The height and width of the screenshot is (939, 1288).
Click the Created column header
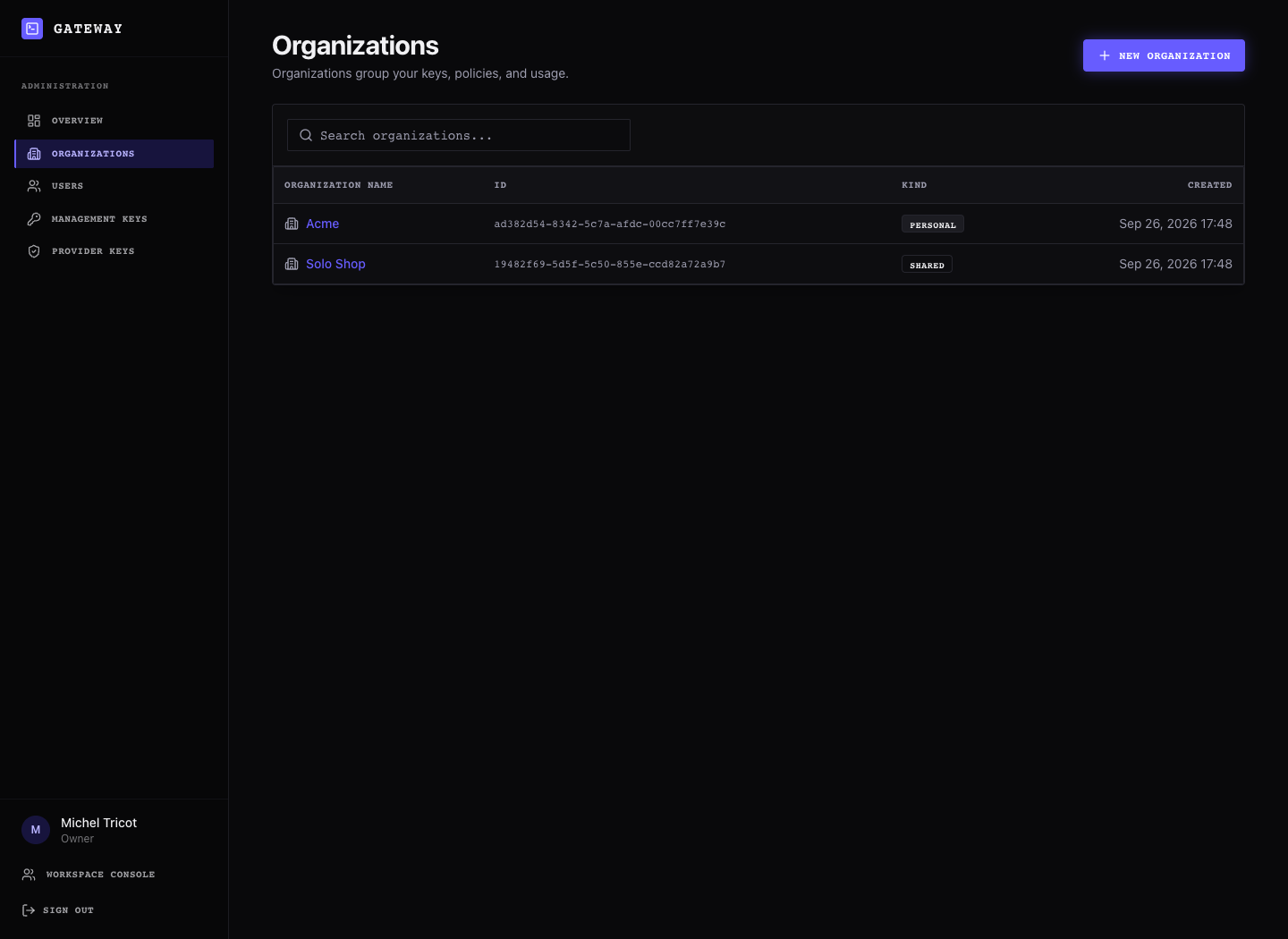click(x=1209, y=185)
